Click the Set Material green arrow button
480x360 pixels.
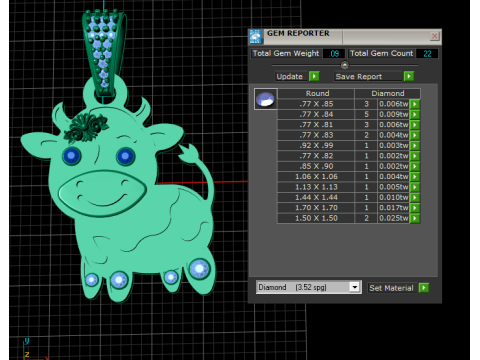click(x=424, y=288)
